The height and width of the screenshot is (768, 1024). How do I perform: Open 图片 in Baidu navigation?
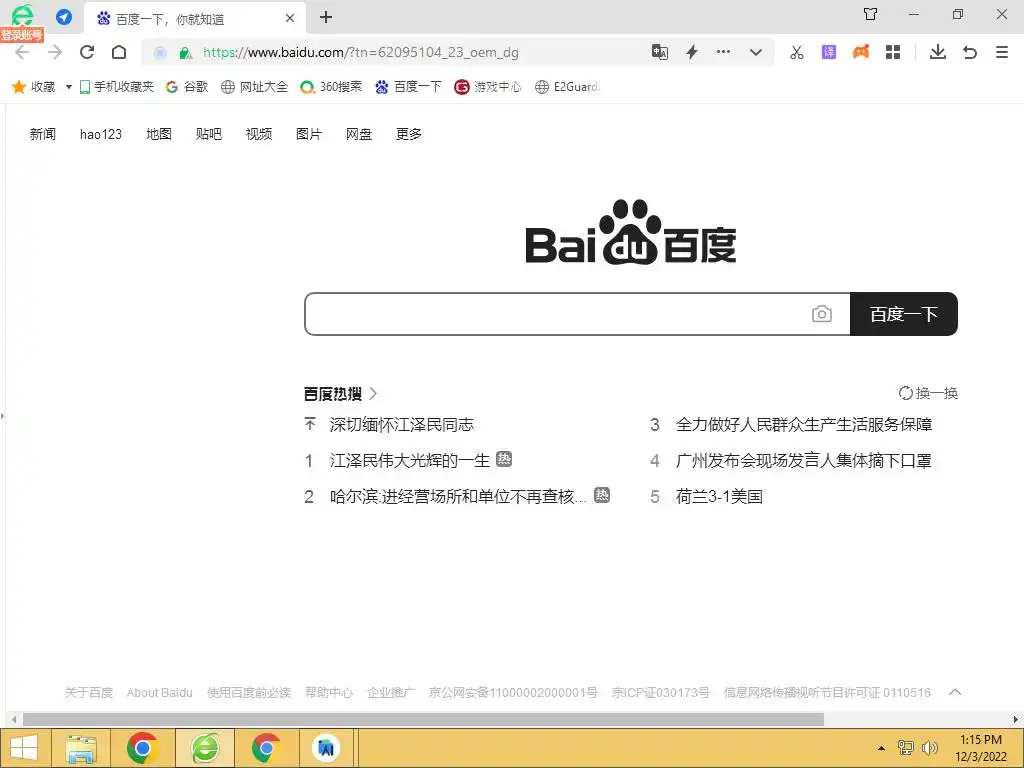309,134
